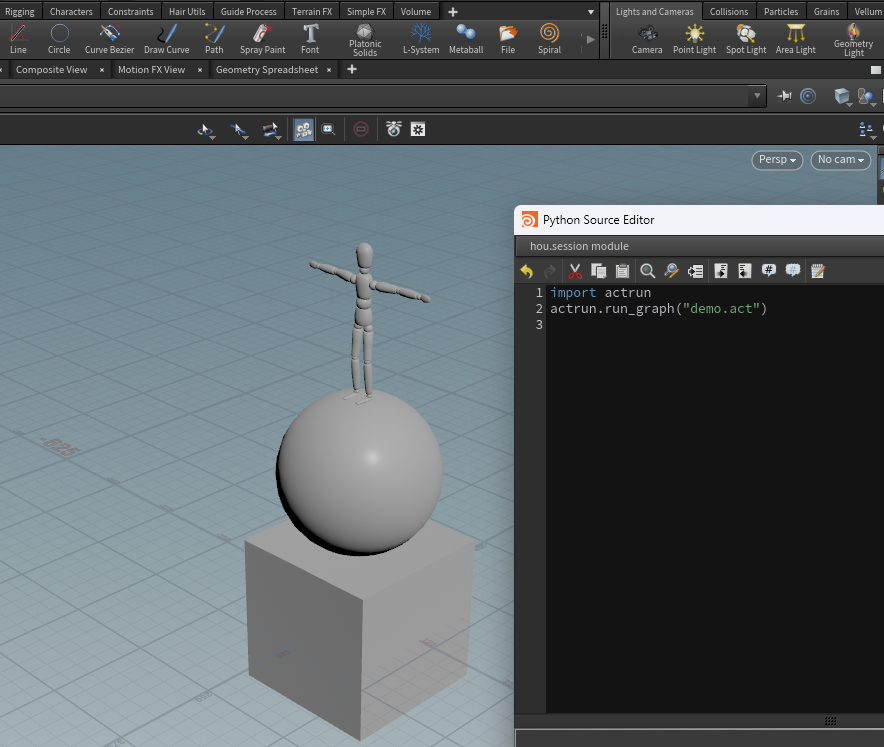Select the L-System shelf tool

click(x=421, y=38)
